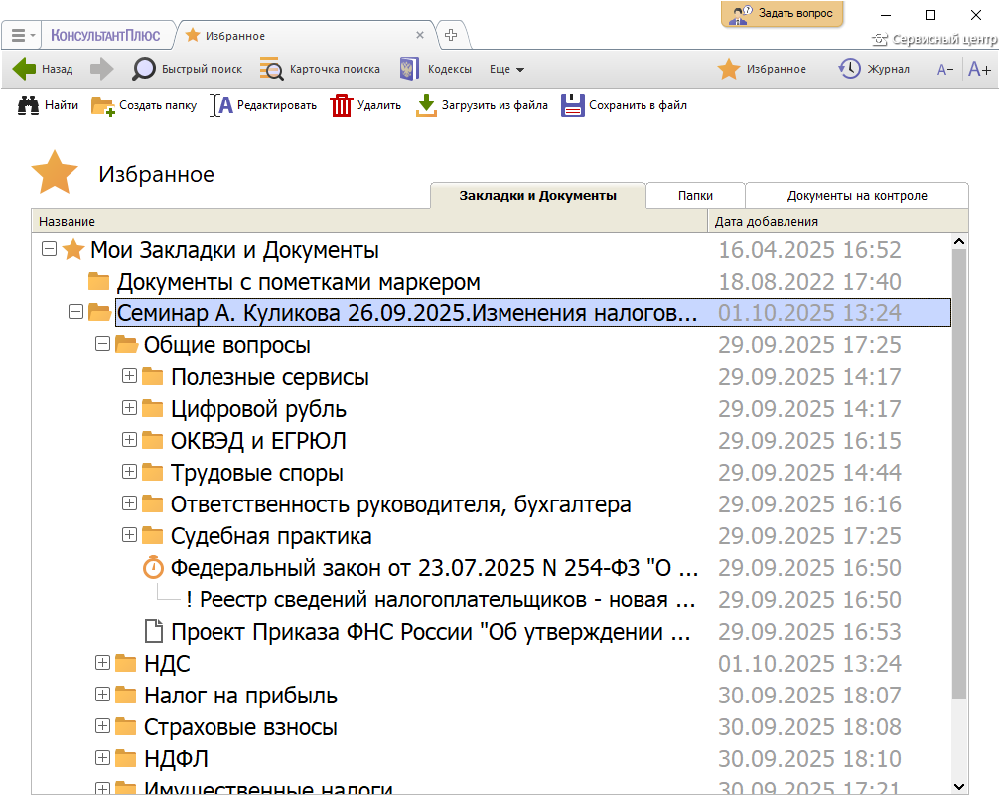
Task: Create a new folder (Создать папку)
Action: pyautogui.click(x=103, y=105)
